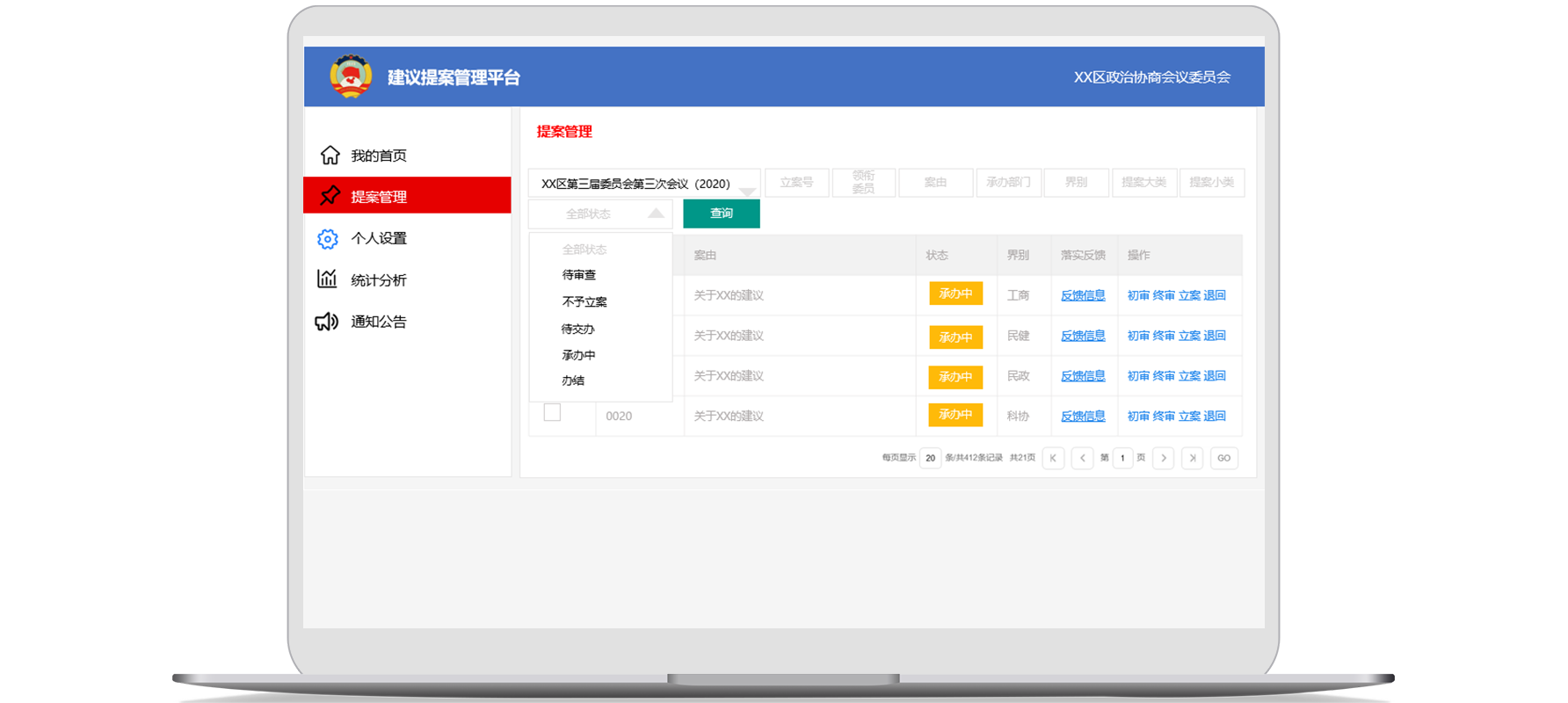Image resolution: width=1568 pixels, height=703 pixels.
Task: Open 反馈信息 link in 民政 row
Action: coord(1083,376)
